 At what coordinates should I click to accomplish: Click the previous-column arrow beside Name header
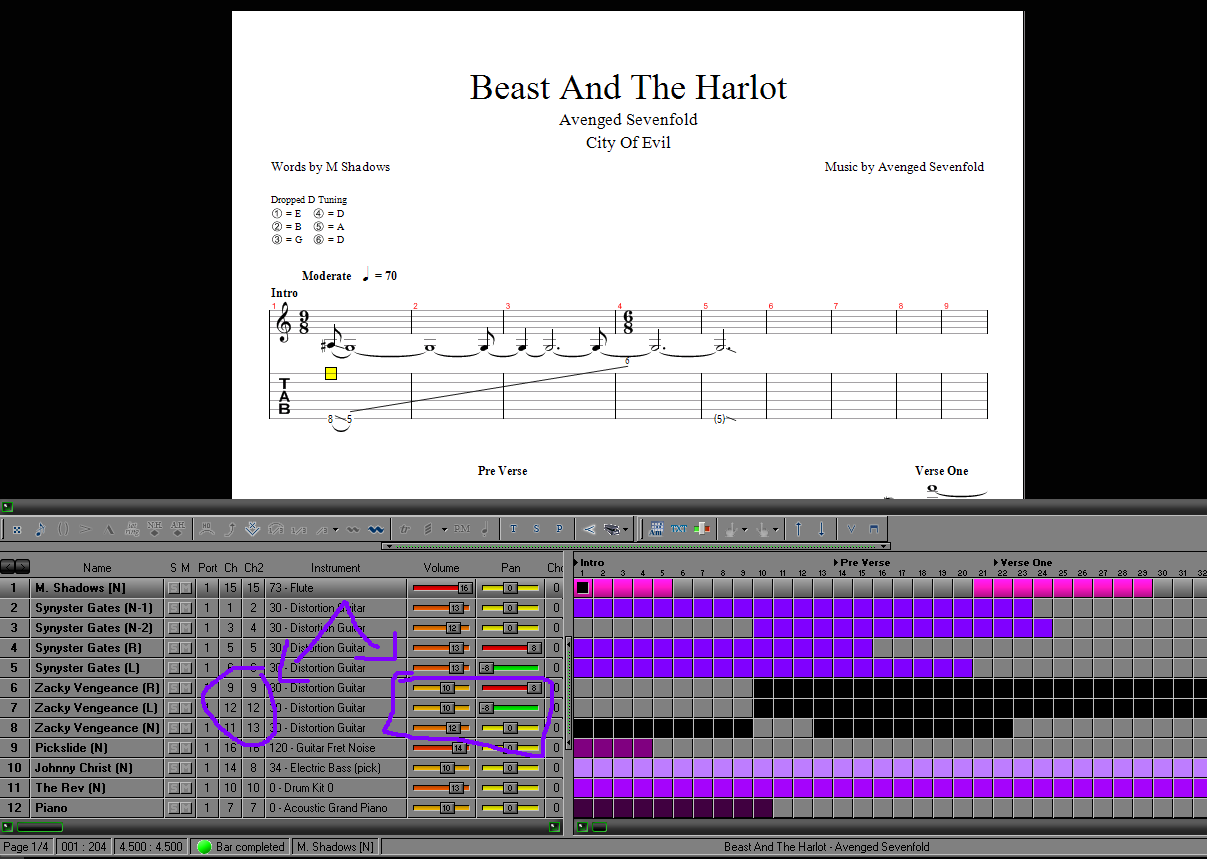tap(8, 567)
